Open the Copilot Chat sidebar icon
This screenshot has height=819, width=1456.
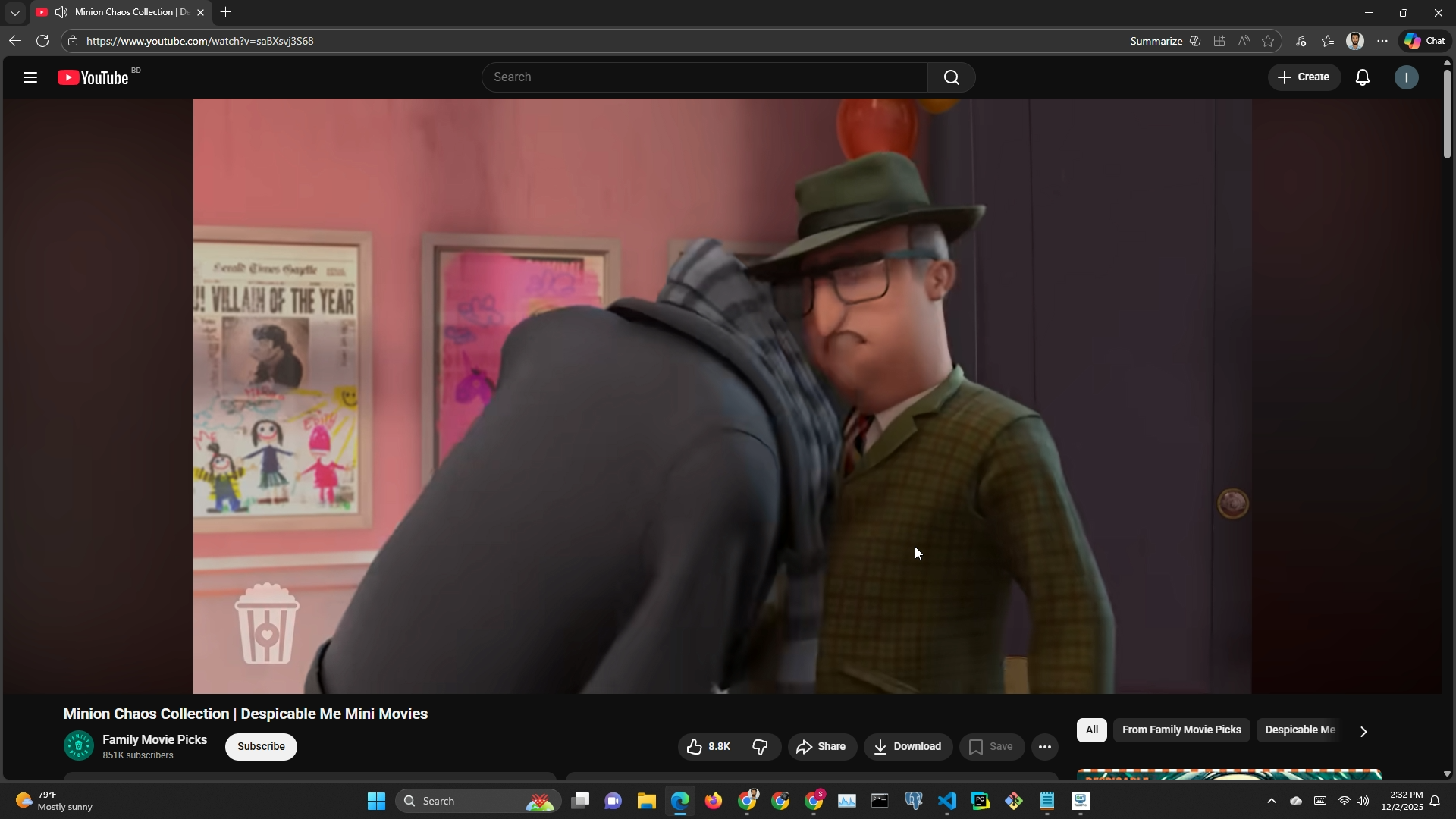click(1424, 41)
